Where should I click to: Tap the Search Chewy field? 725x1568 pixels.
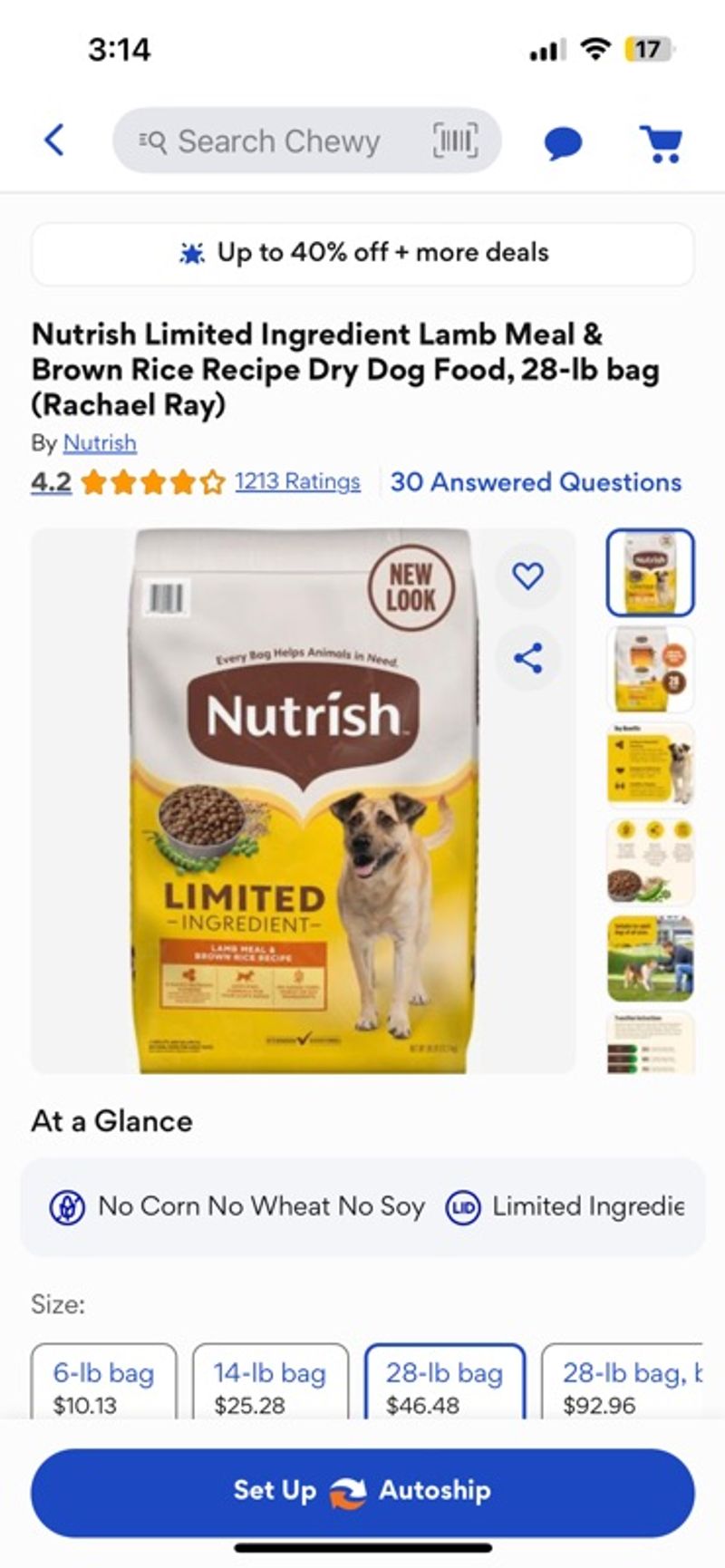281,140
